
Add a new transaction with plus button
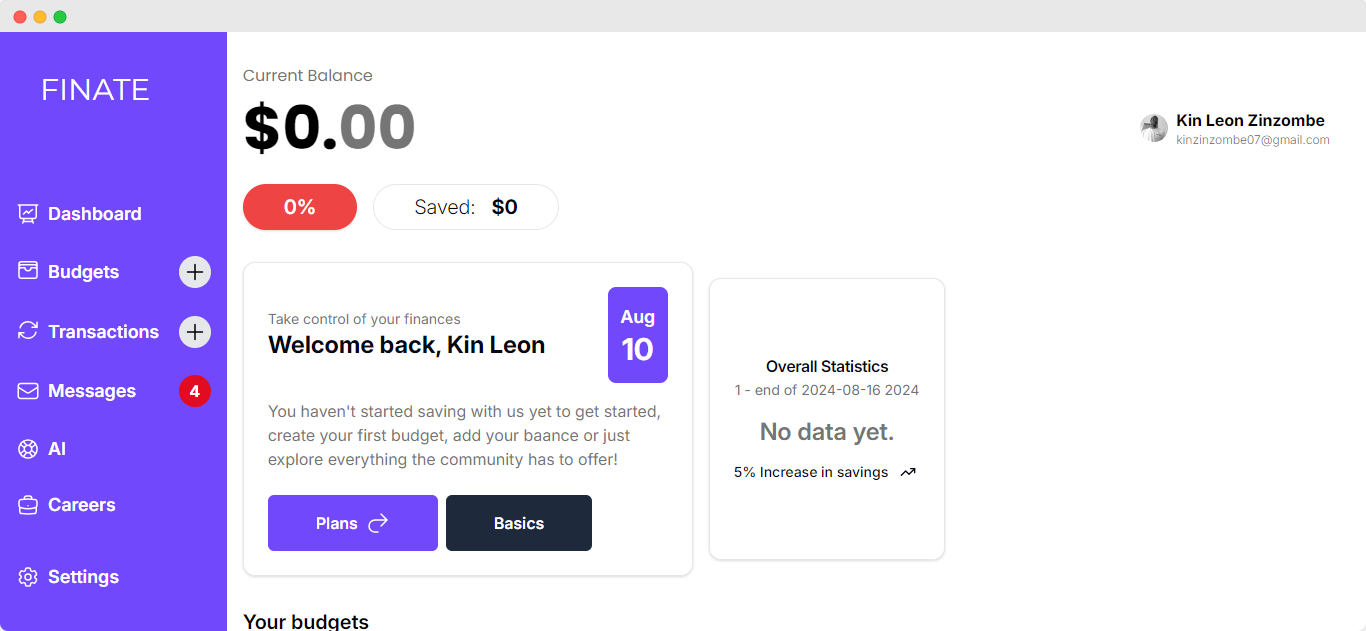(195, 332)
